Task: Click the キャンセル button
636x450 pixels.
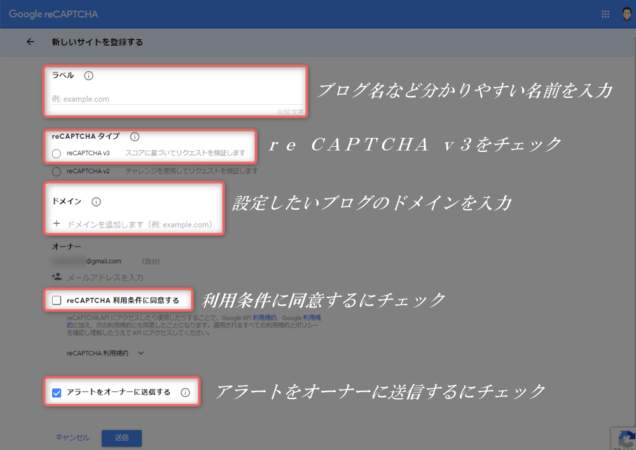Action: 72,437
